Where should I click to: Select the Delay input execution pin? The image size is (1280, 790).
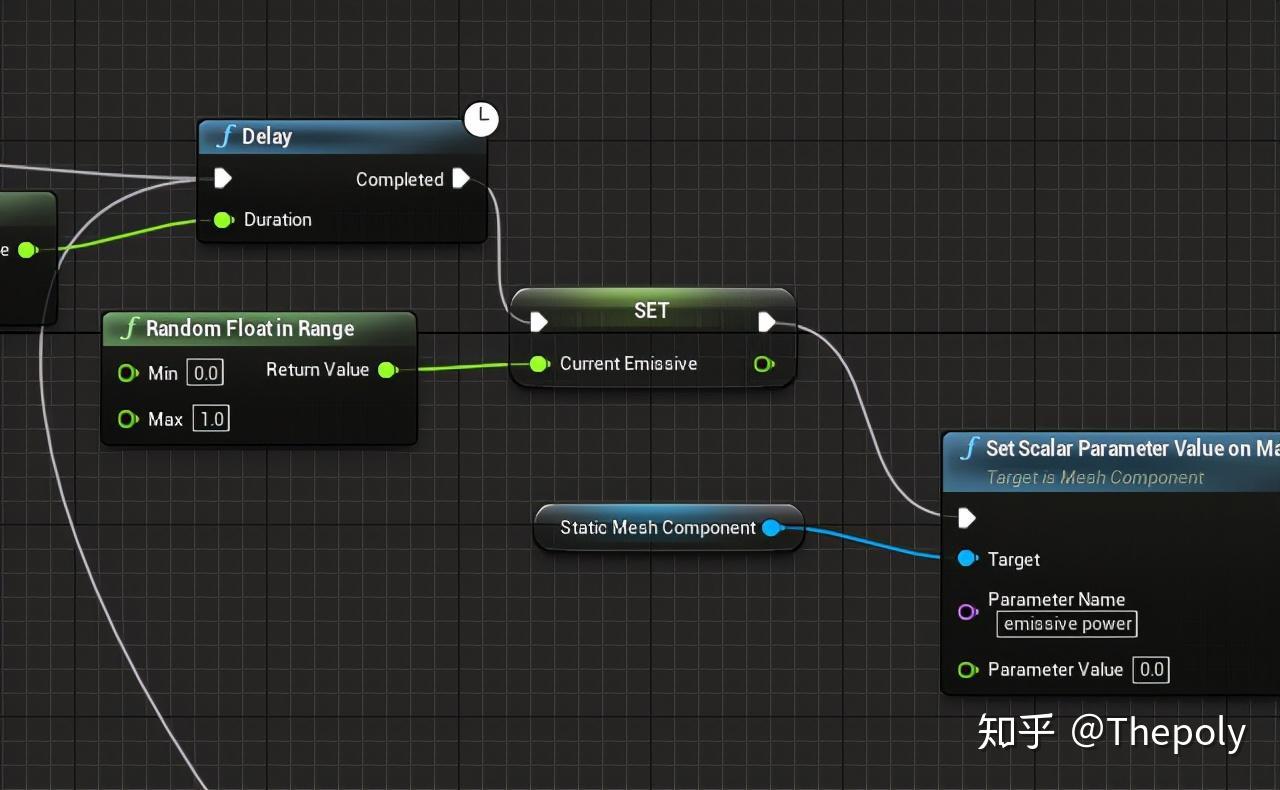pyautogui.click(x=223, y=178)
